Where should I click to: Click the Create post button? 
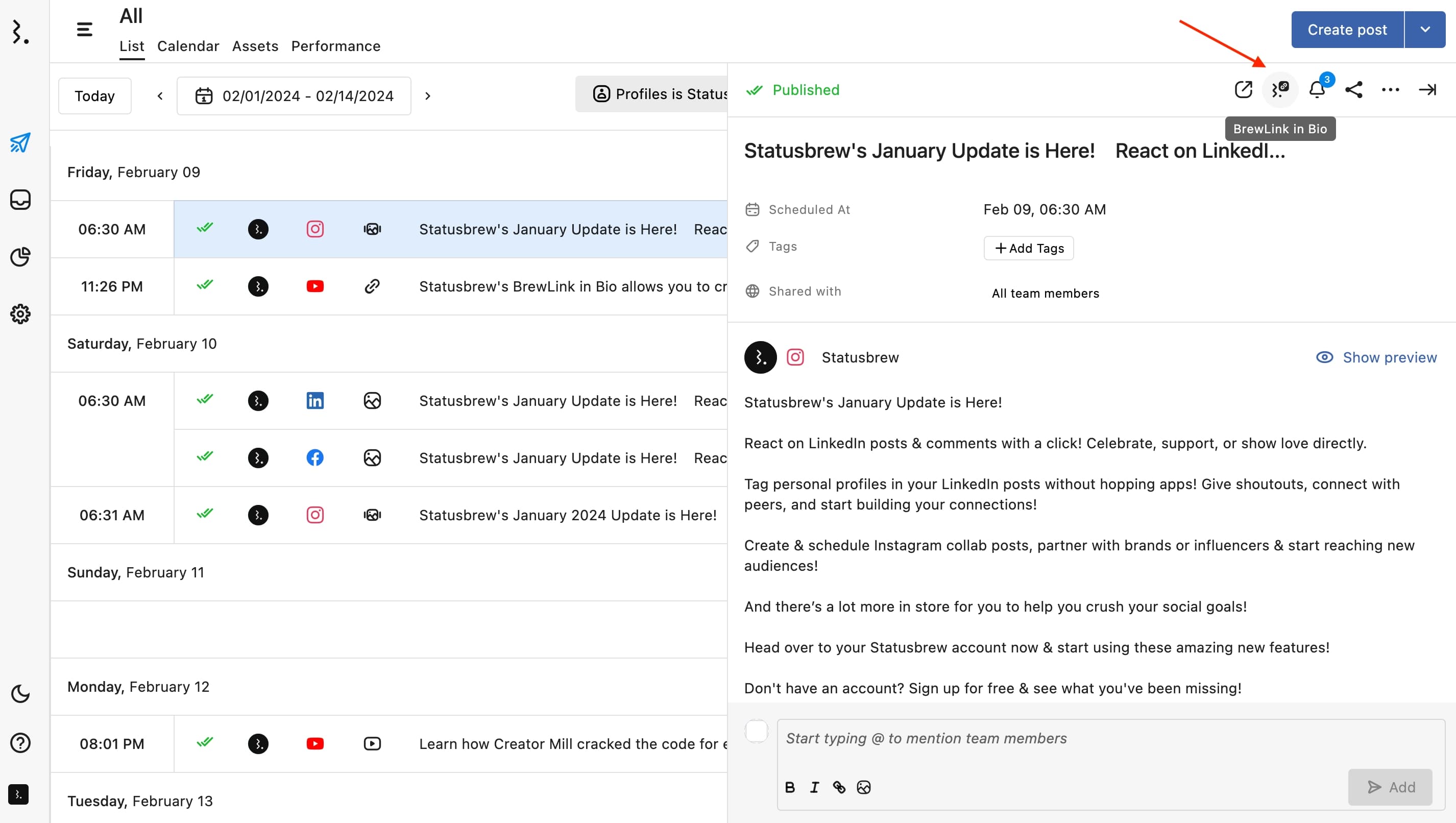(x=1347, y=30)
